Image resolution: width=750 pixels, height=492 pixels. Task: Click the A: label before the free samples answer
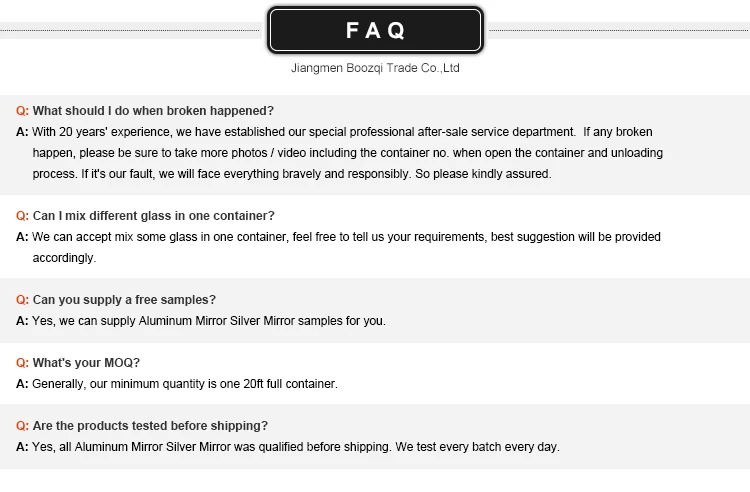(x=22, y=321)
